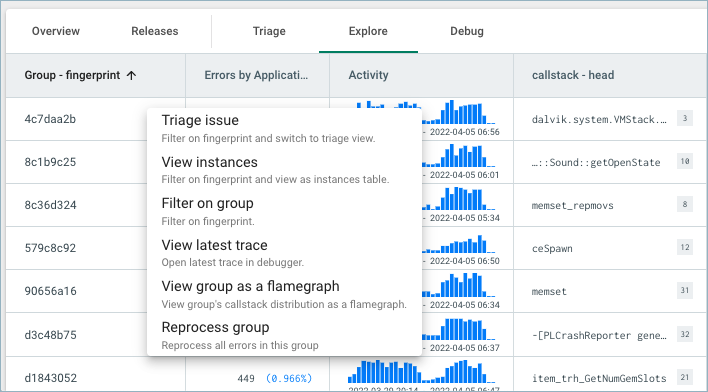Click frame count badge 3 for dalvik.system.VMStack

pos(685,118)
